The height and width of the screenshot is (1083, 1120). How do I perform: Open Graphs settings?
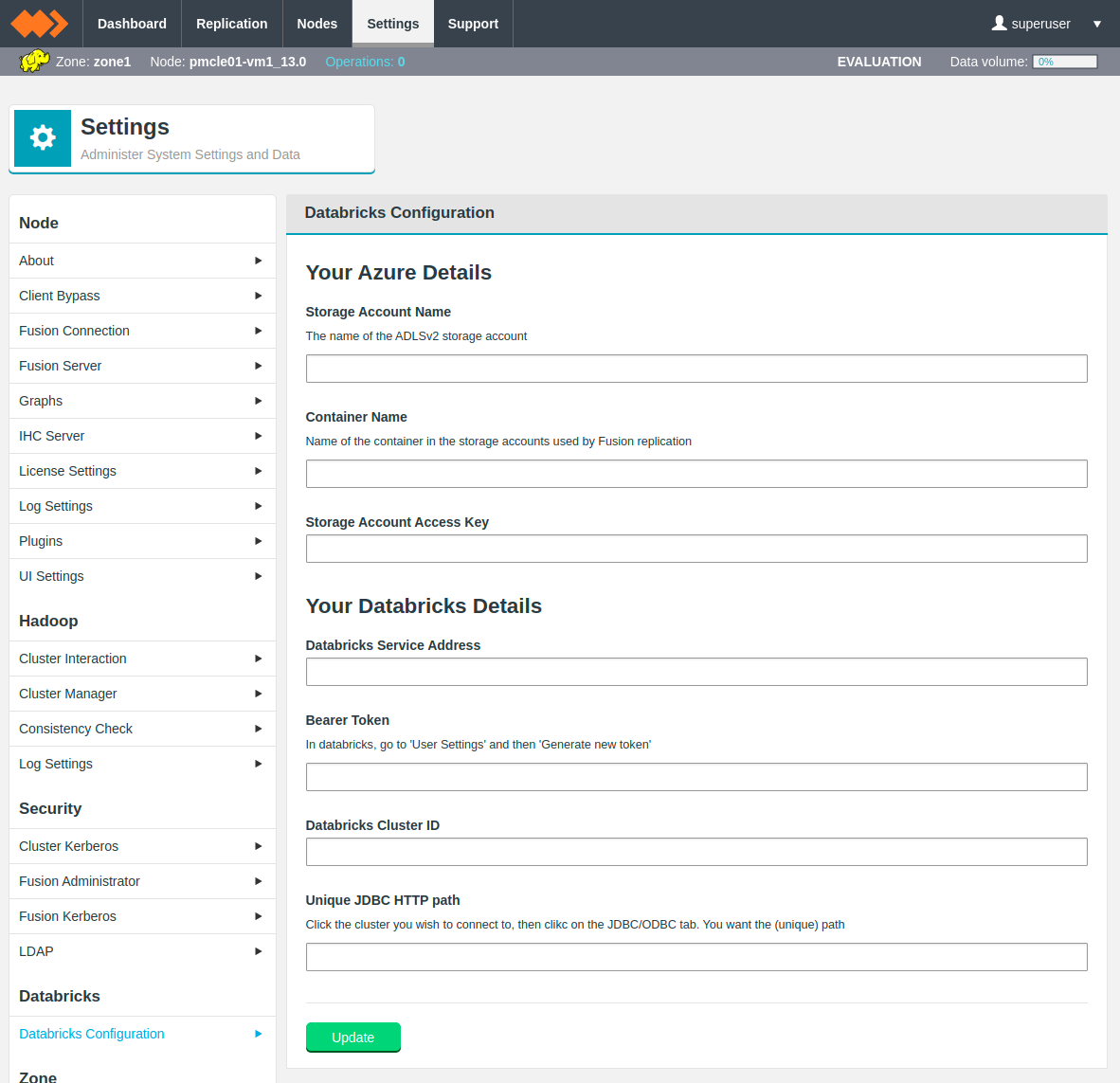(x=142, y=401)
